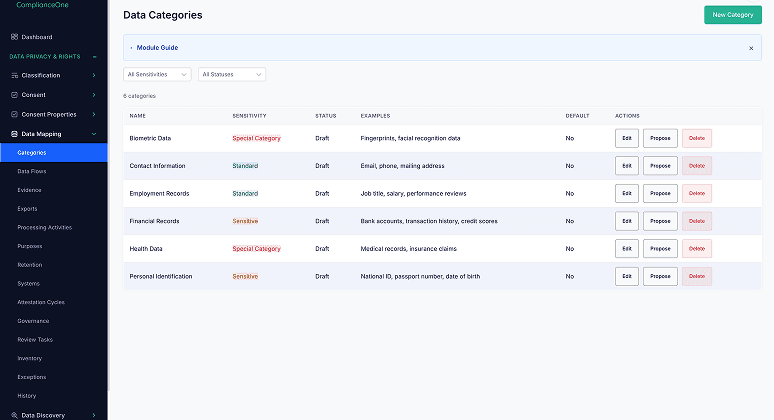Edit the Personal Identification category

[627, 276]
